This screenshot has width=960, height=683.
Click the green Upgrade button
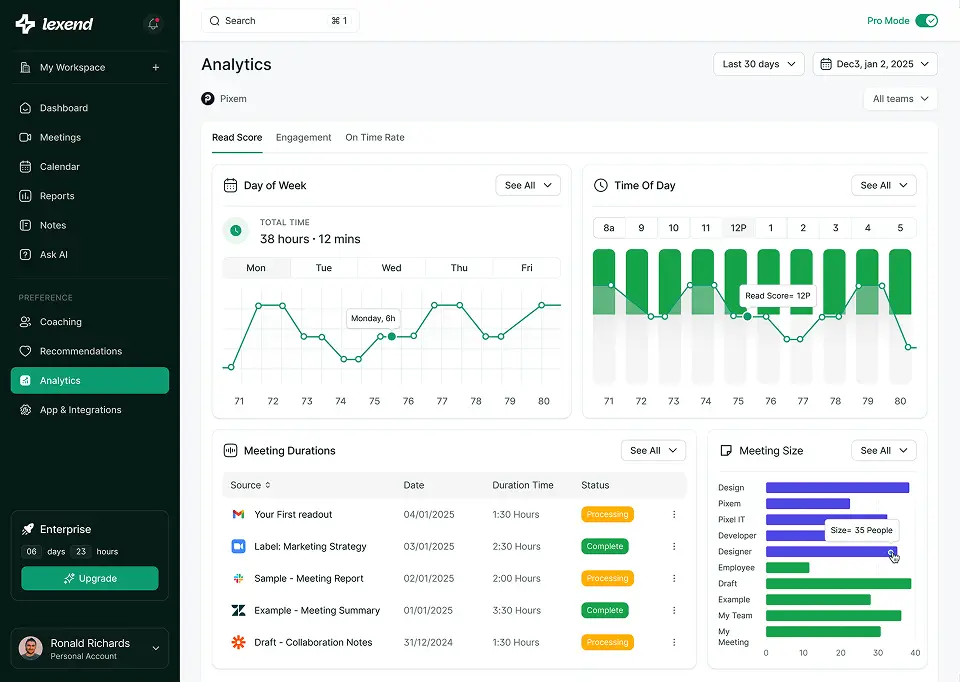tap(90, 578)
